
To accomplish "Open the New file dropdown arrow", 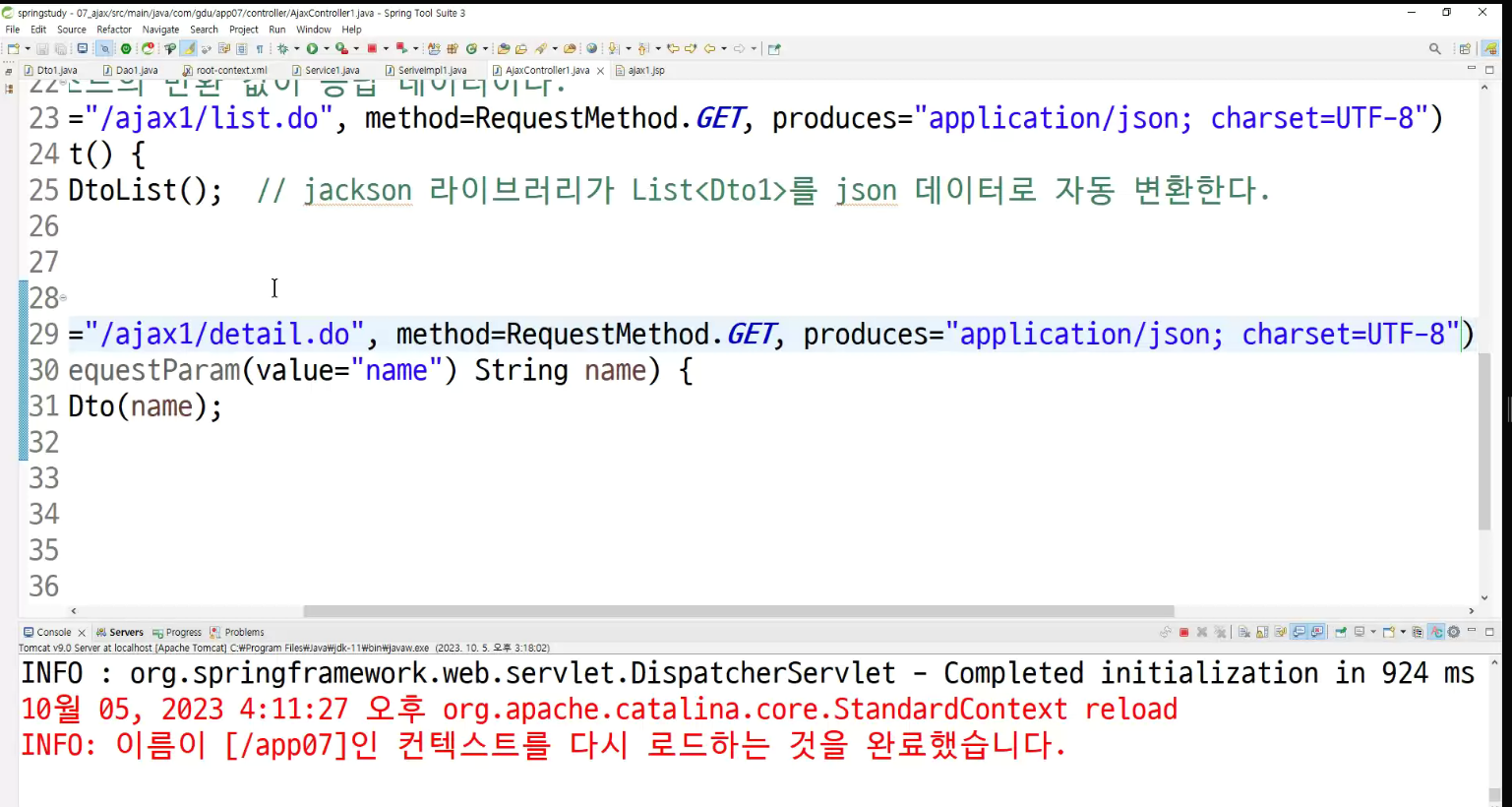I will (x=28, y=48).
